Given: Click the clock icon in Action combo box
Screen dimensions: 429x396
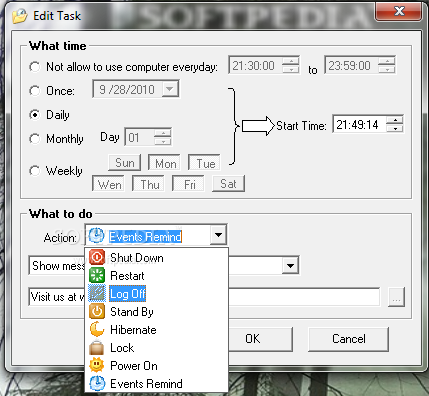Looking at the screenshot, I should point(97,236).
